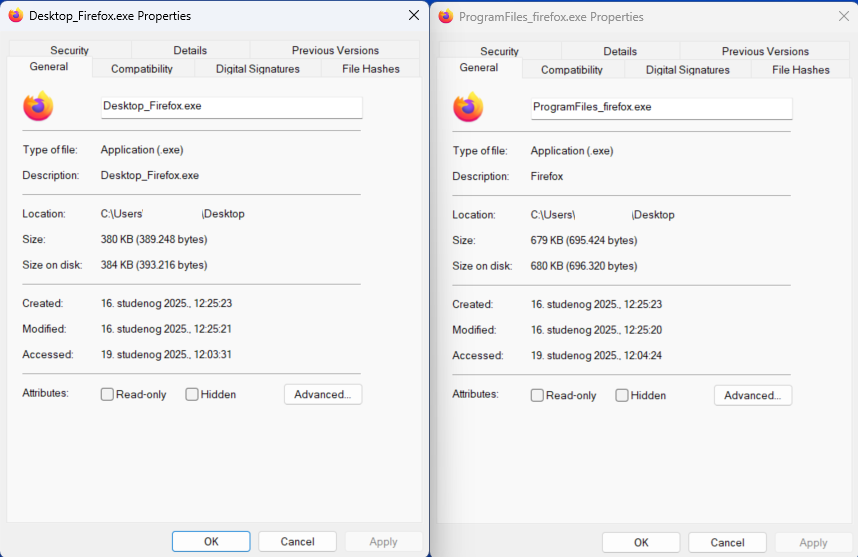Click Cancel in Desktop_Firefox.exe window
The image size is (858, 557).
tap(297, 542)
